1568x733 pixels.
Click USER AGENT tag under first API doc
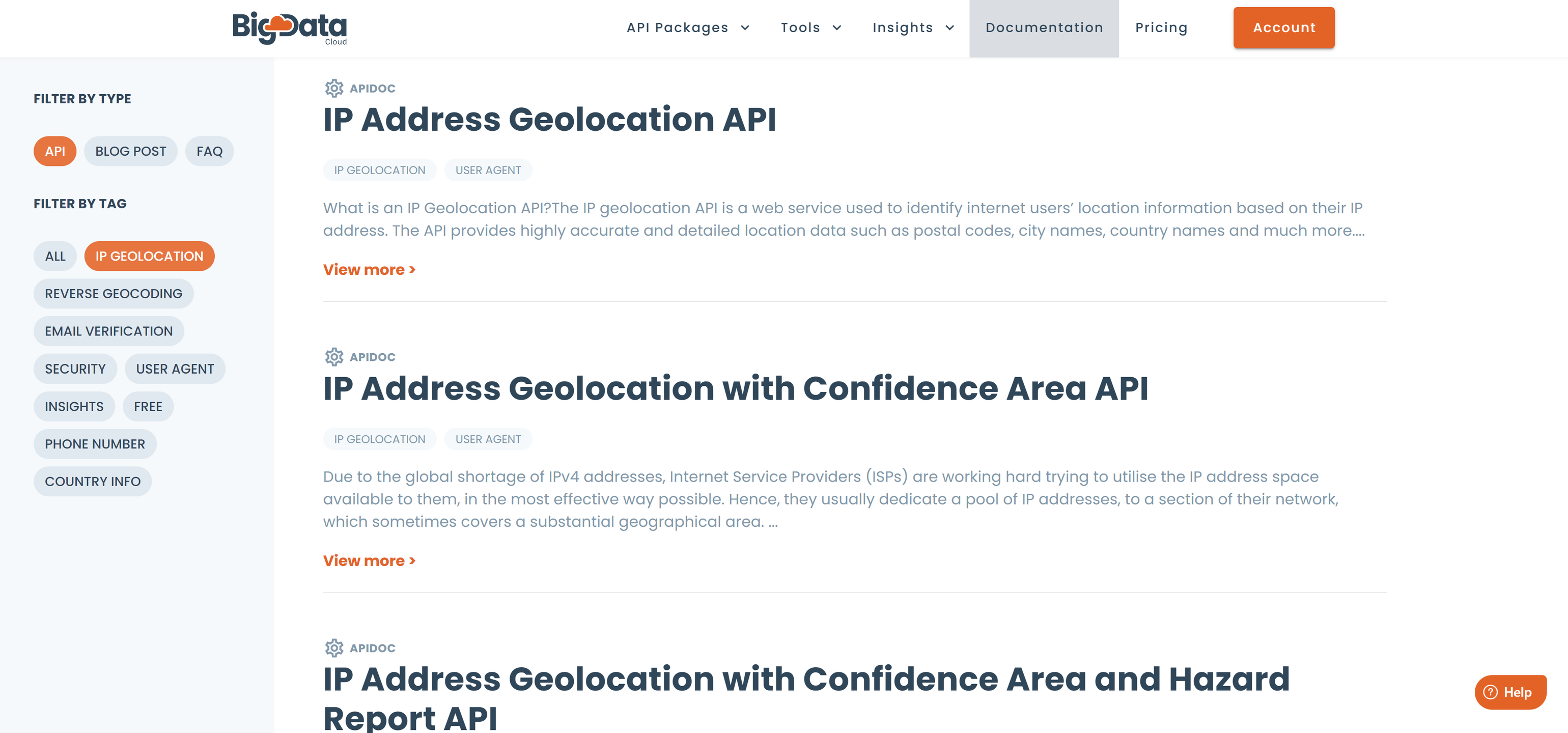coord(488,171)
